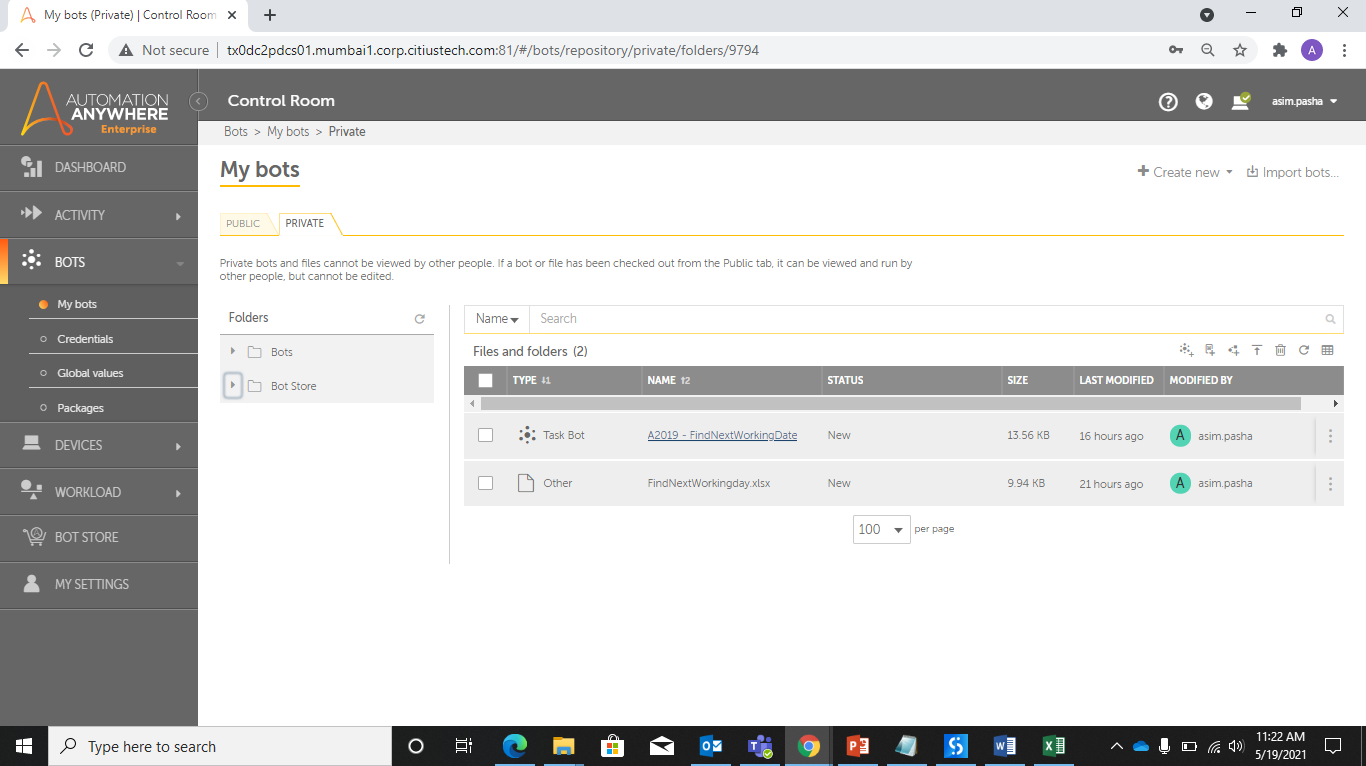Screen dimensions: 1366x766
Task: Click the upload arrow icon in files toolbar
Action: point(1257,350)
